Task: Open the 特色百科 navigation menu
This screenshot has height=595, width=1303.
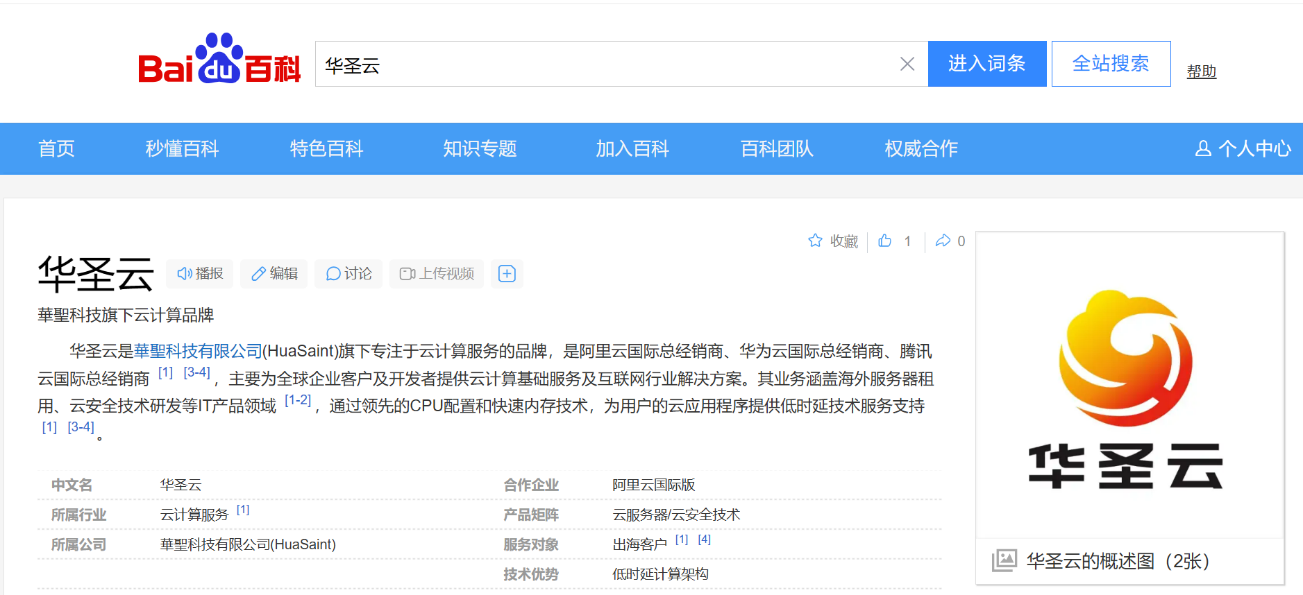Action: point(327,149)
